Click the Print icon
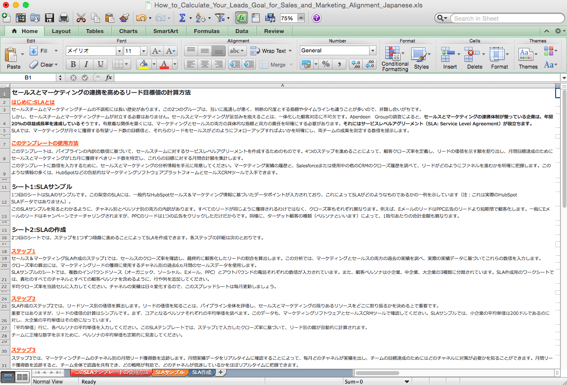Image resolution: width=567 pixels, height=385 pixels. click(64, 18)
